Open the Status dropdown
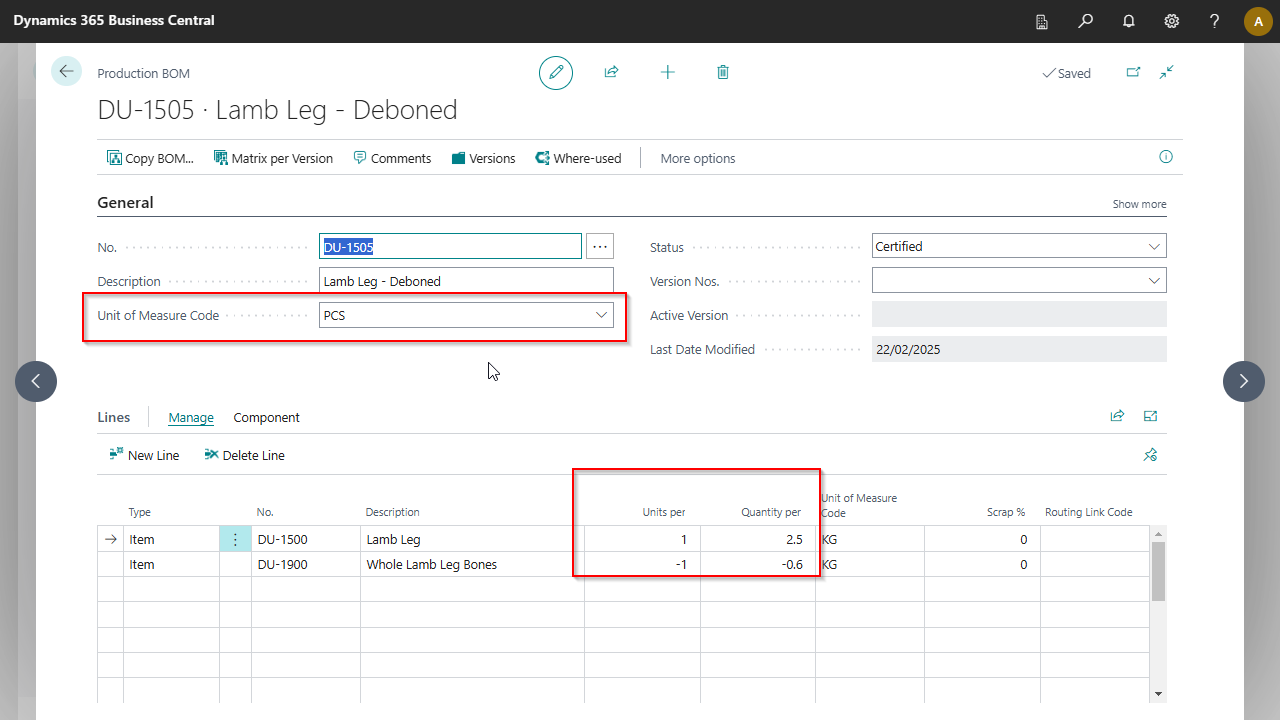Viewport: 1280px width, 720px height. coord(1155,246)
